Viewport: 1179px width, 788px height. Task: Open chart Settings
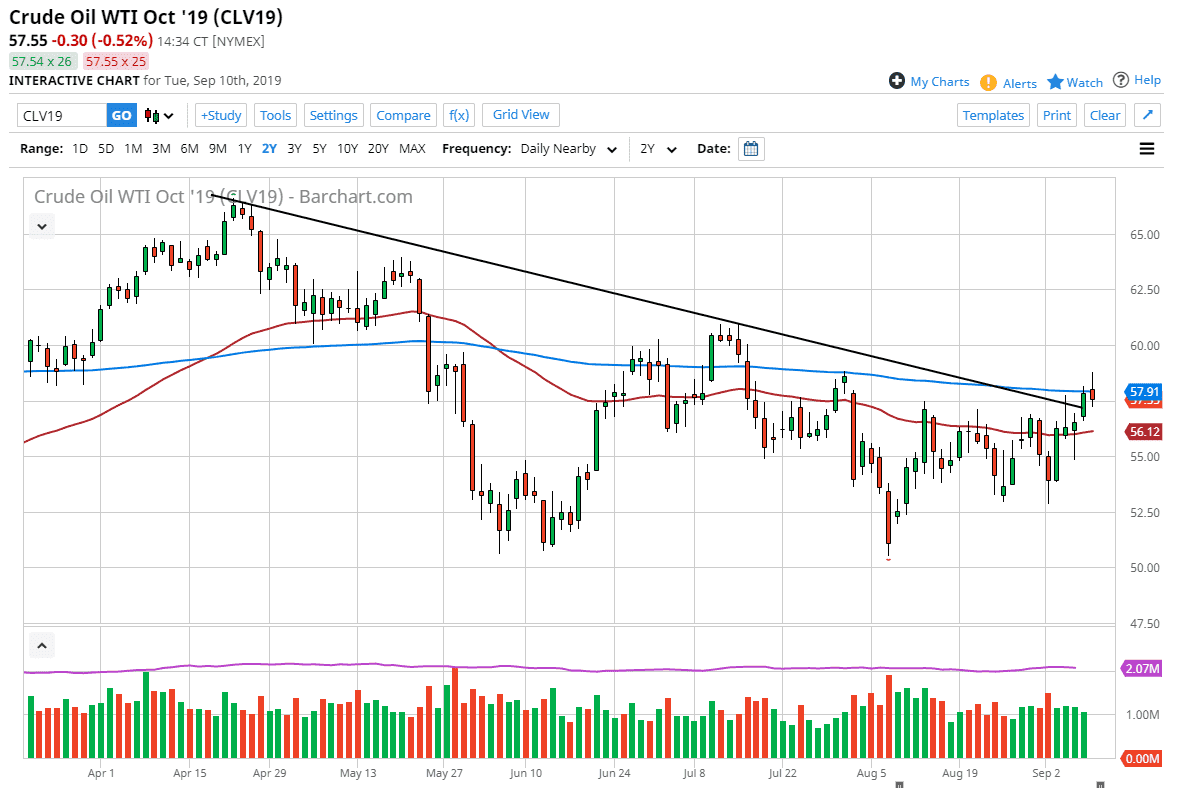(333, 115)
